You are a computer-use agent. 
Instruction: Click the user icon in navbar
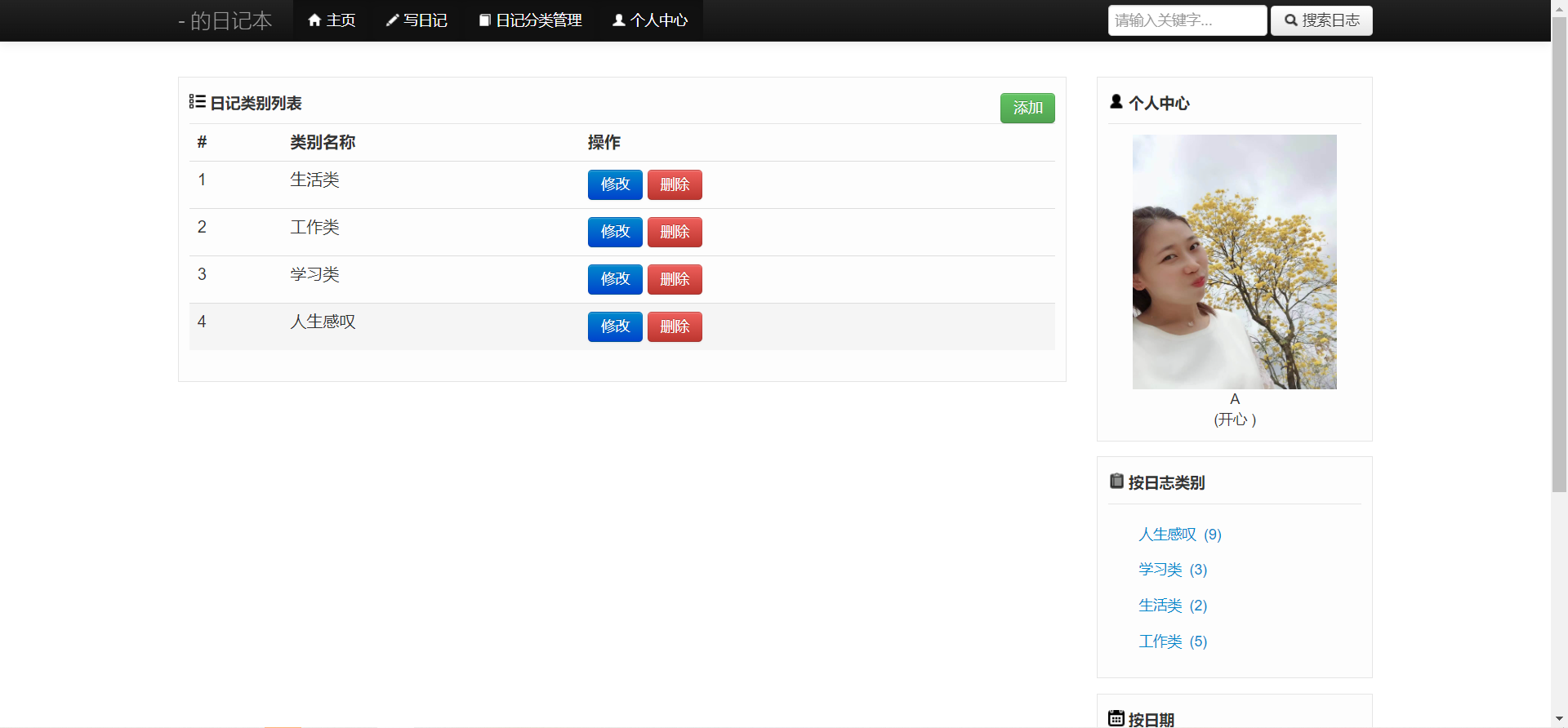[619, 20]
